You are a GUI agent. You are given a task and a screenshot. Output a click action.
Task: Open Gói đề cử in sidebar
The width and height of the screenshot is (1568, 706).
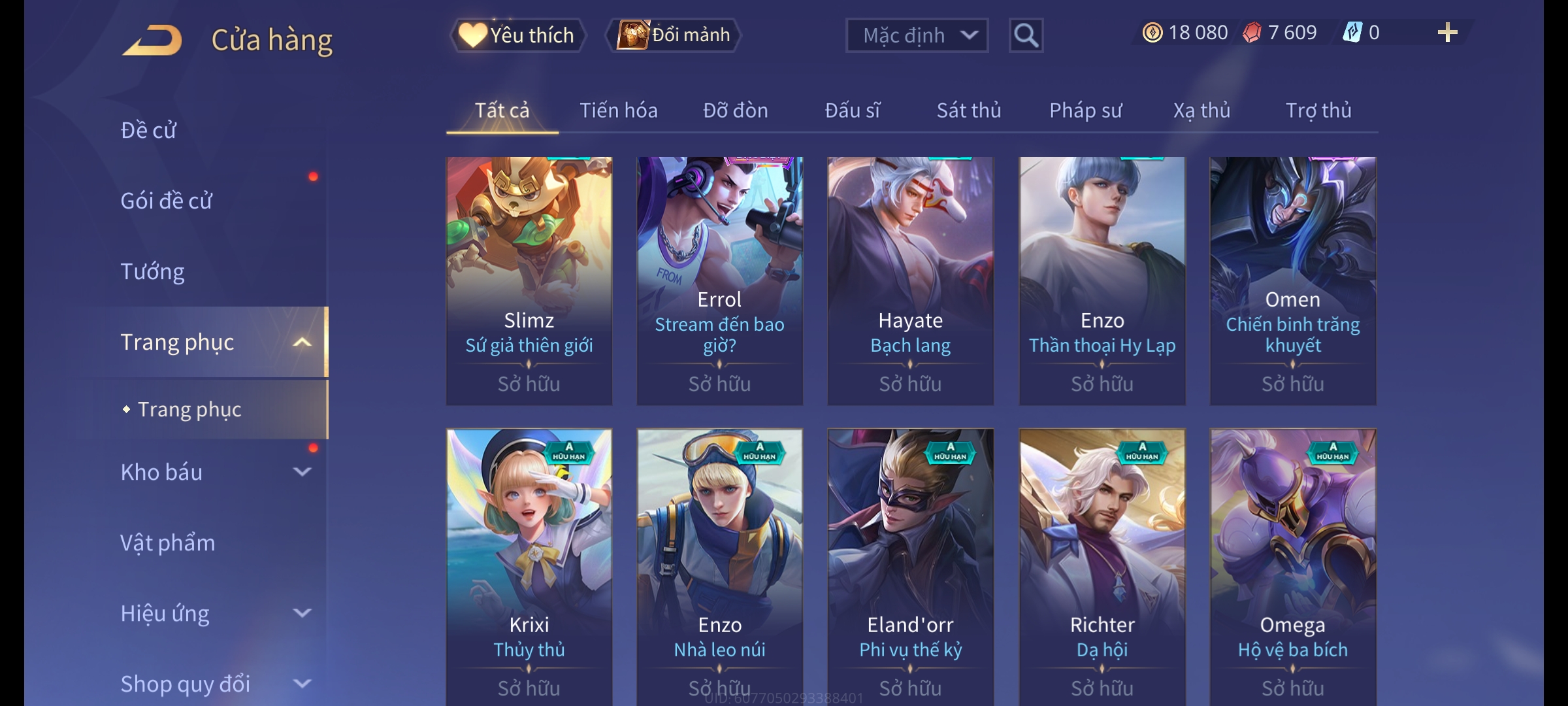click(x=166, y=201)
